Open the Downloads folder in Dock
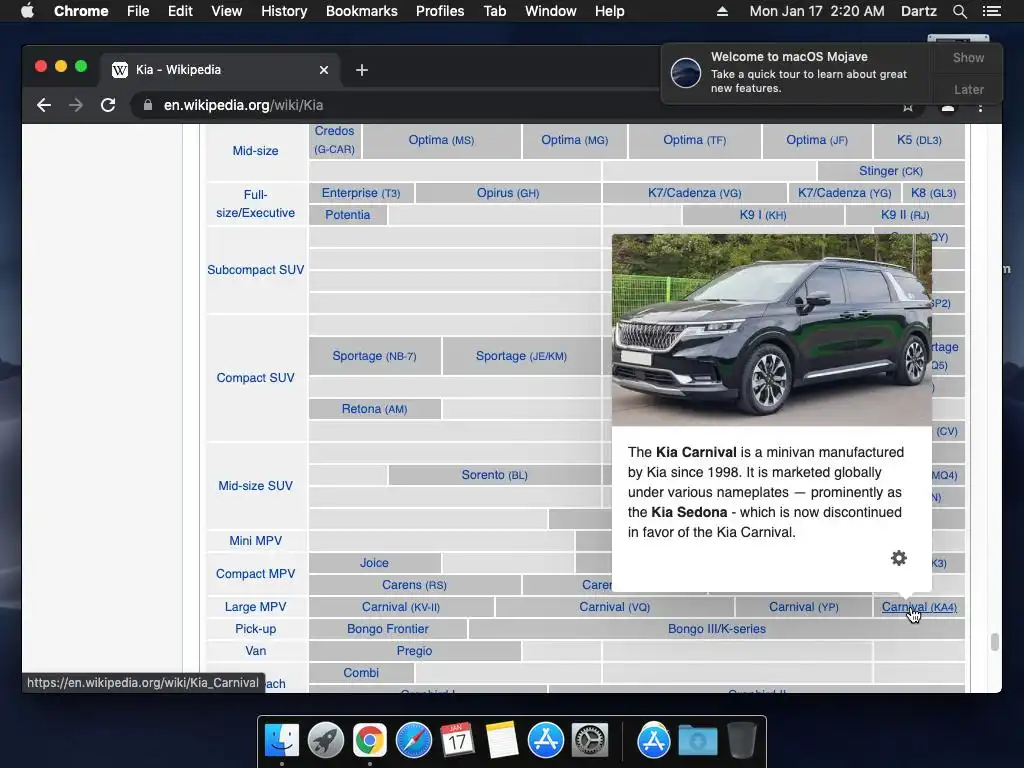 pyautogui.click(x=697, y=741)
